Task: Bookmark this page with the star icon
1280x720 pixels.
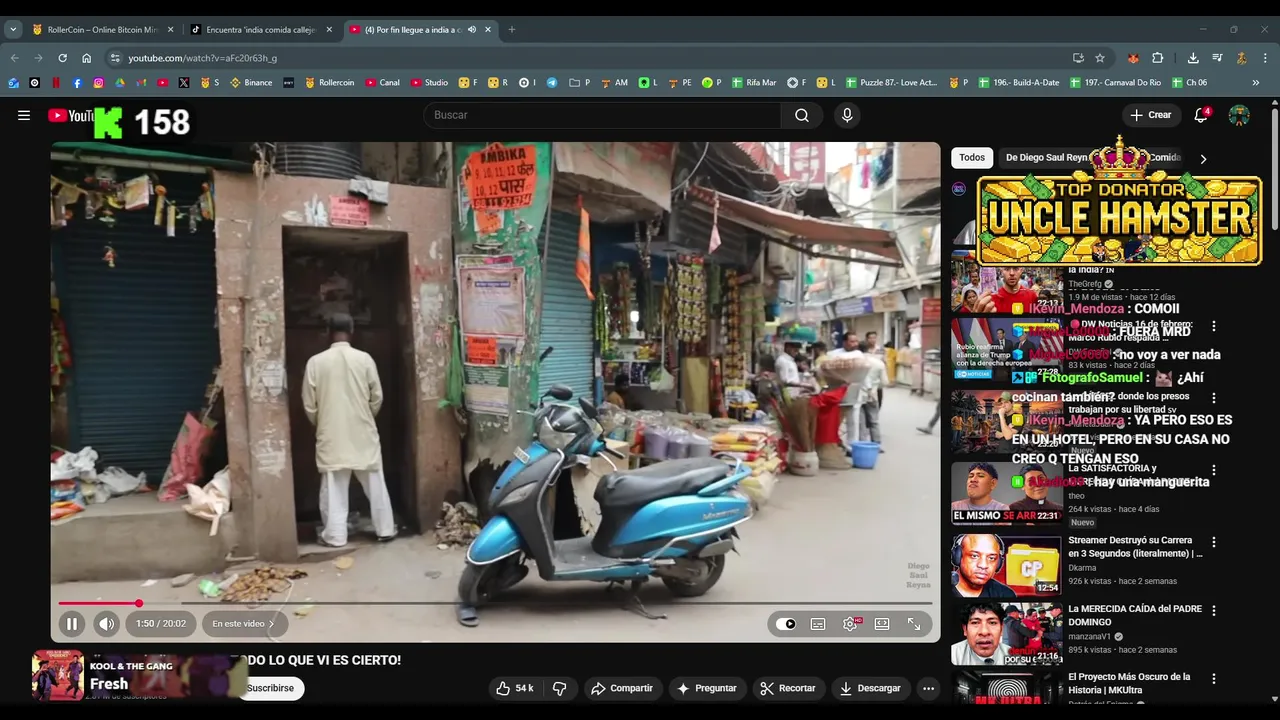Action: click(x=1100, y=58)
